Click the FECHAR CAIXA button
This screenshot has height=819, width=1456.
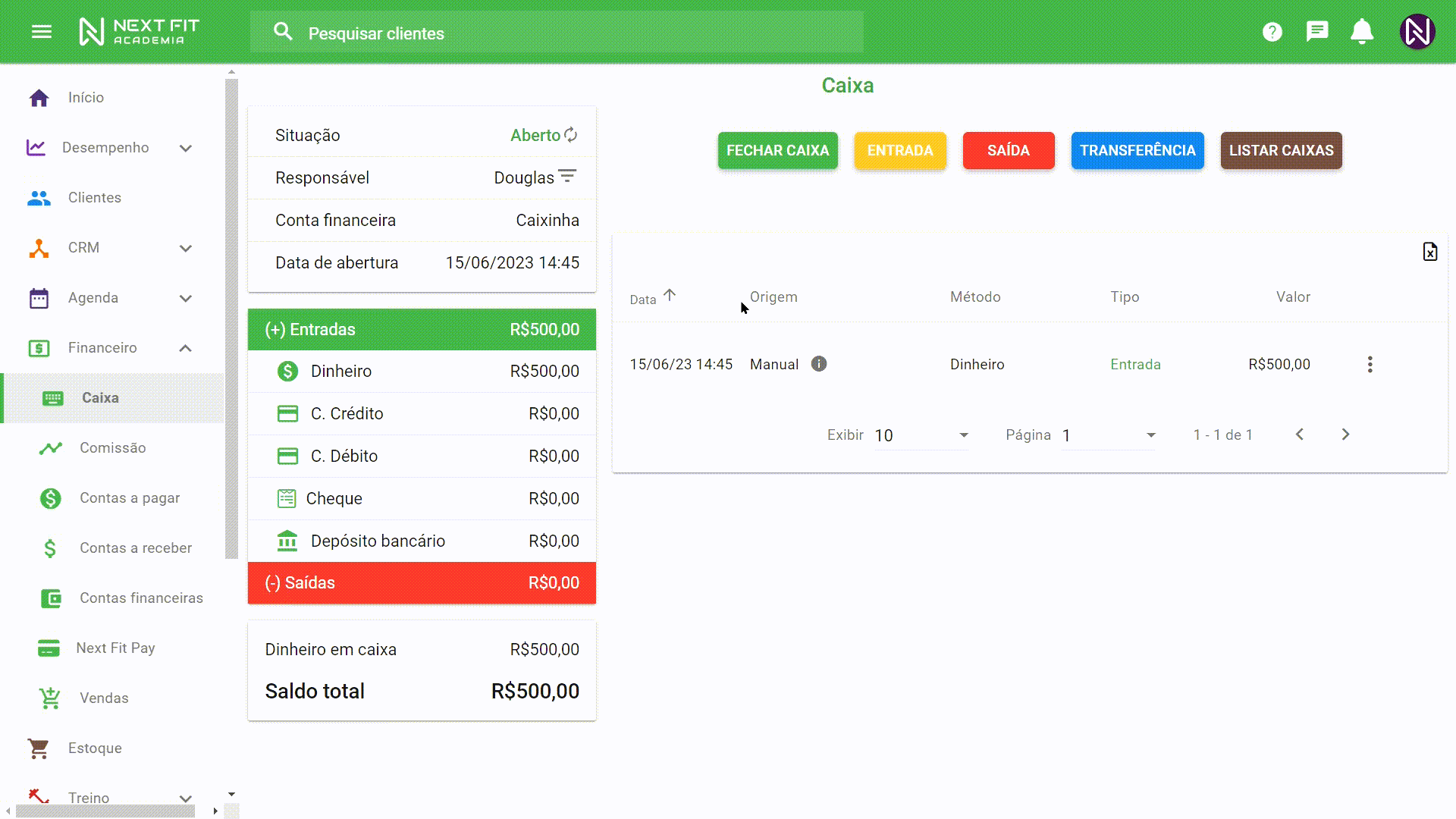point(777,151)
